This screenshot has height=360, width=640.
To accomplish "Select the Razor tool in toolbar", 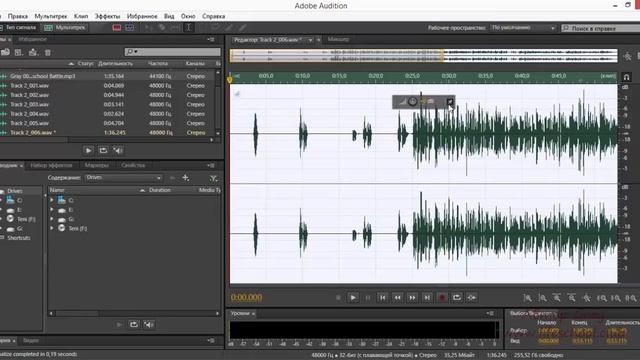I will (x=162, y=28).
